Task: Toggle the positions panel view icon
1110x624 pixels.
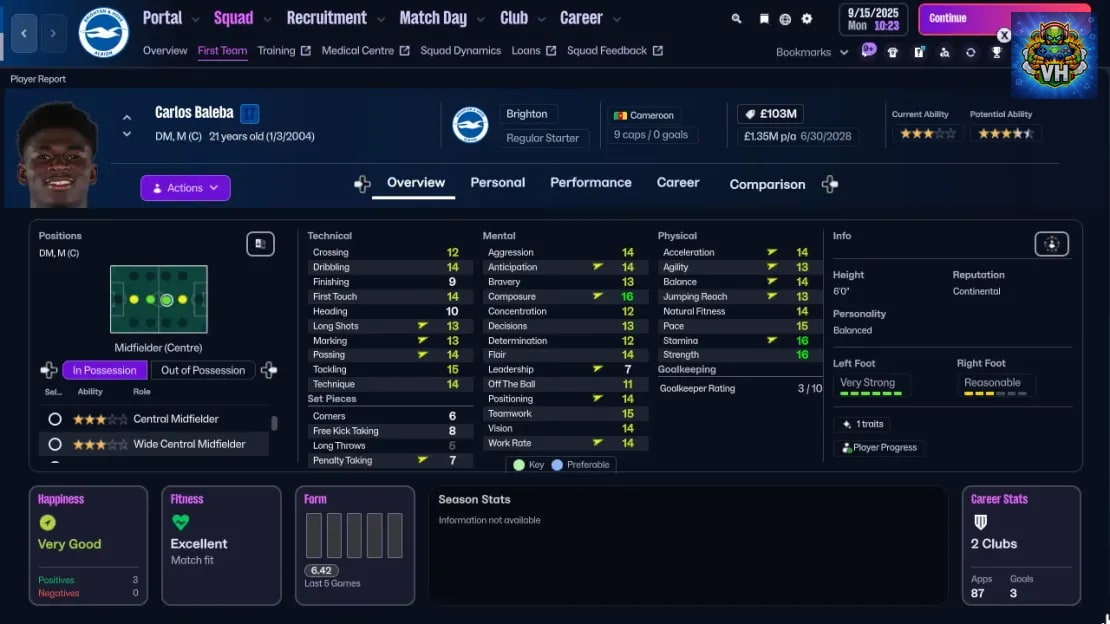Action: 261,244
